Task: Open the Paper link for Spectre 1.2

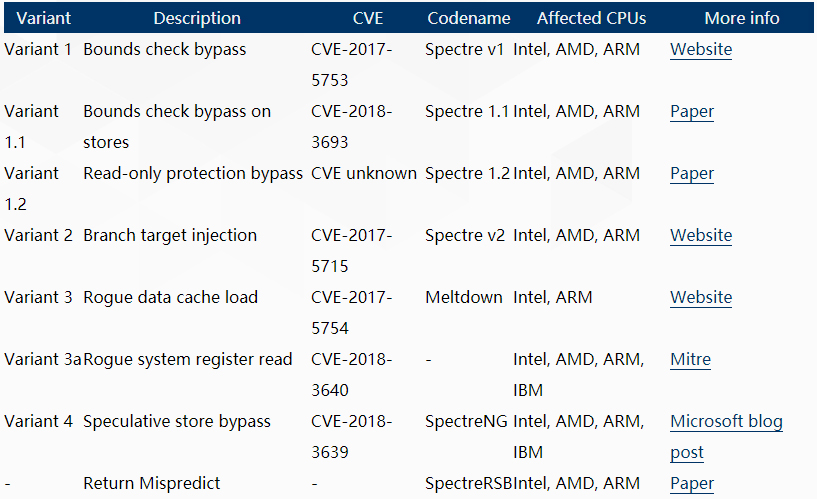Action: coord(692,173)
